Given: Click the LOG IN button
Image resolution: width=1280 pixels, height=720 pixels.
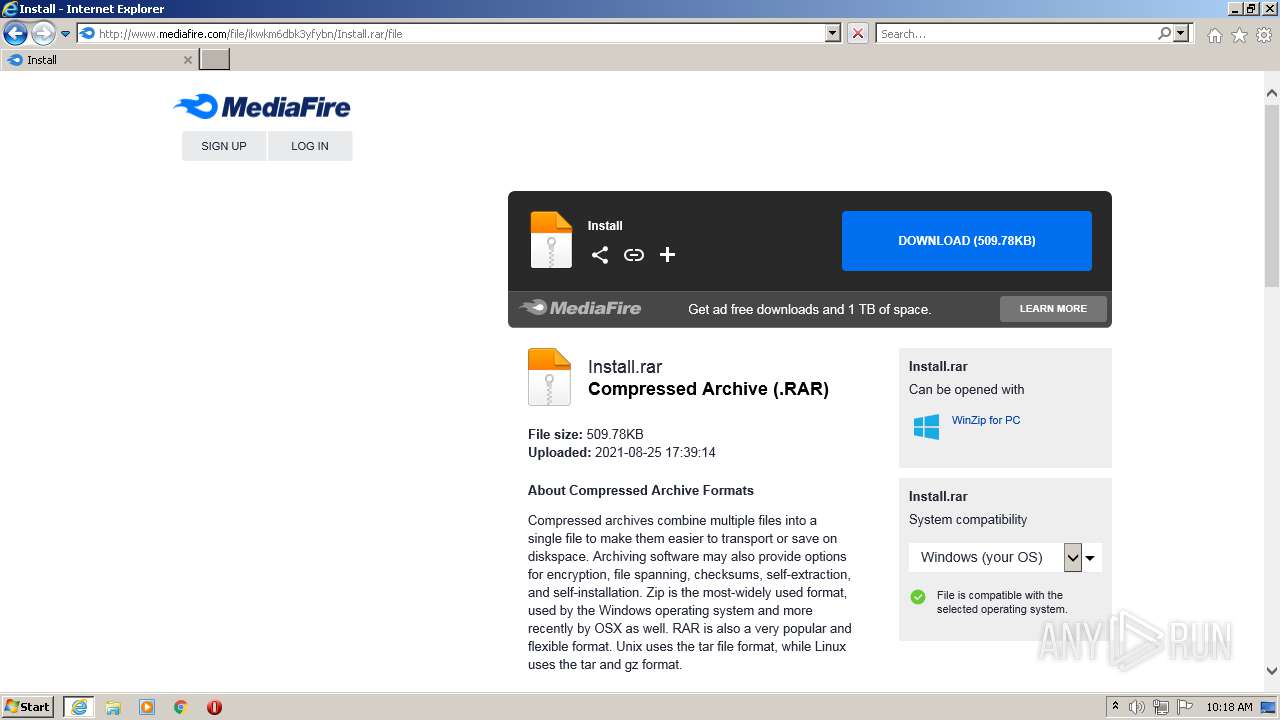Looking at the screenshot, I should (x=310, y=146).
